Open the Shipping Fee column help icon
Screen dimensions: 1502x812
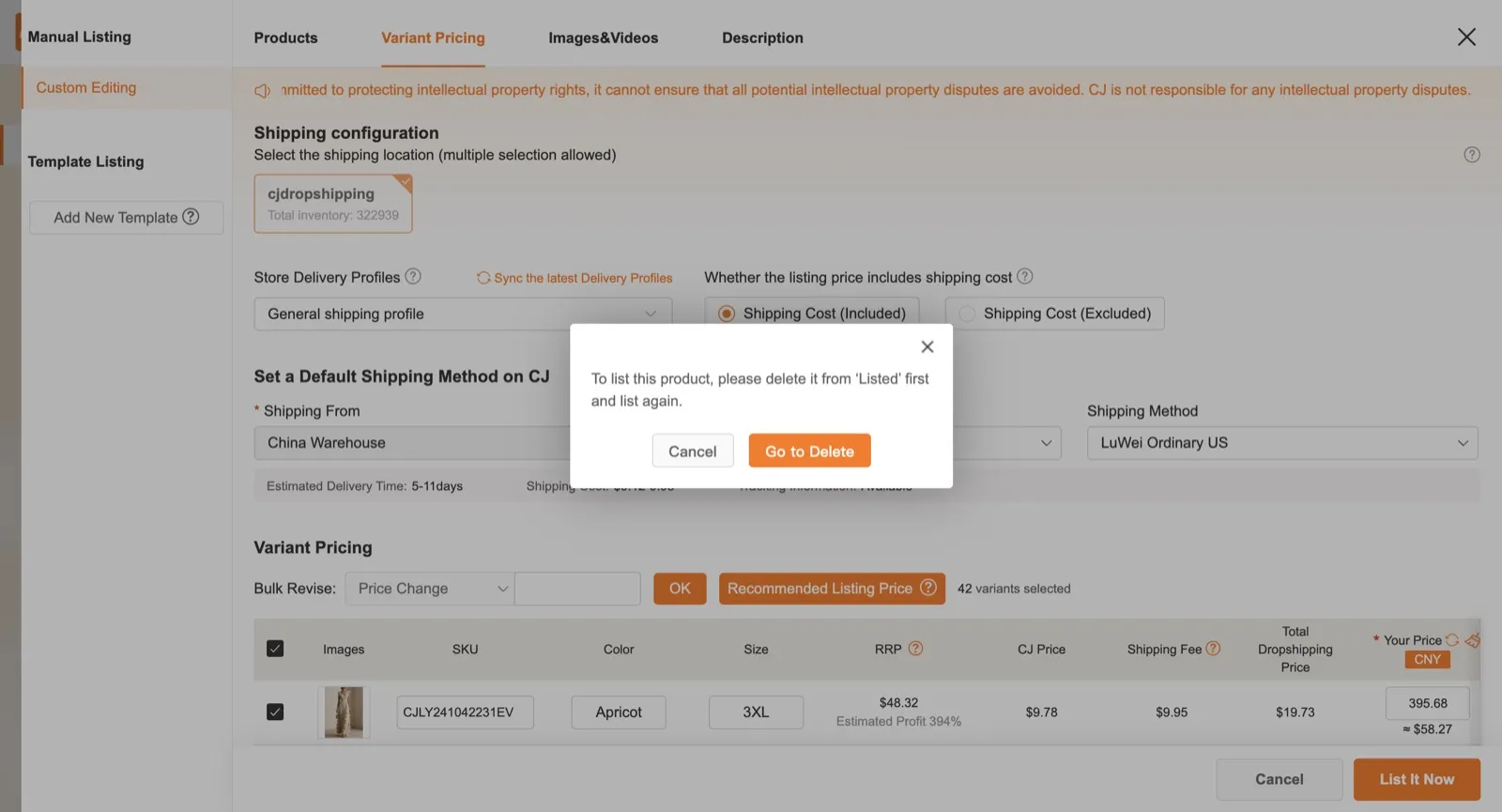(x=1213, y=648)
